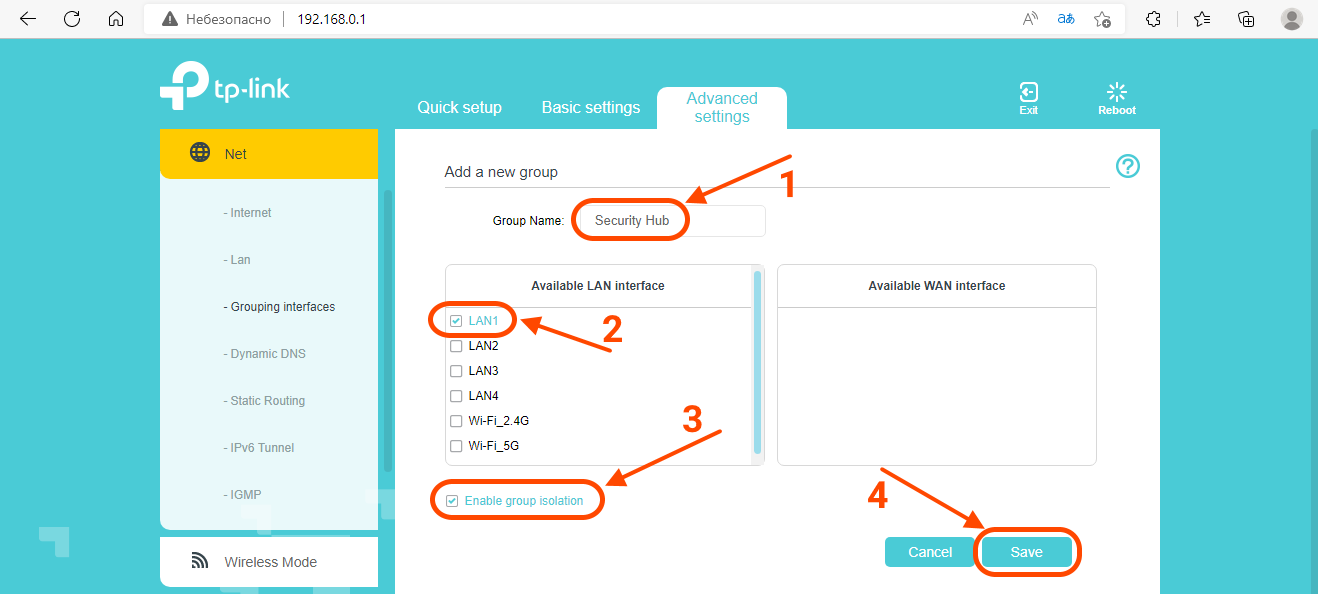Open browser extensions puzzle icon
Image resolution: width=1318 pixels, height=594 pixels.
click(1153, 19)
